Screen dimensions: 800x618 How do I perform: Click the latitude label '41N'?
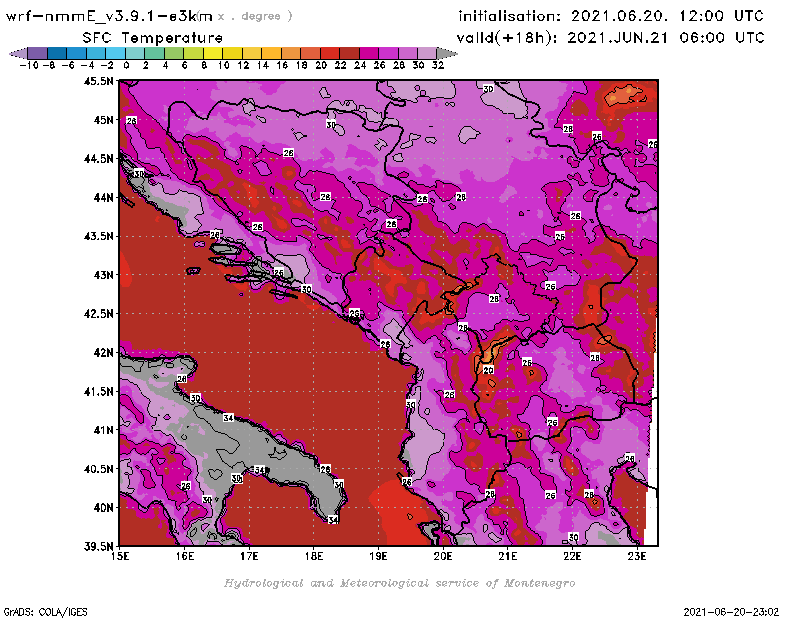pos(103,430)
